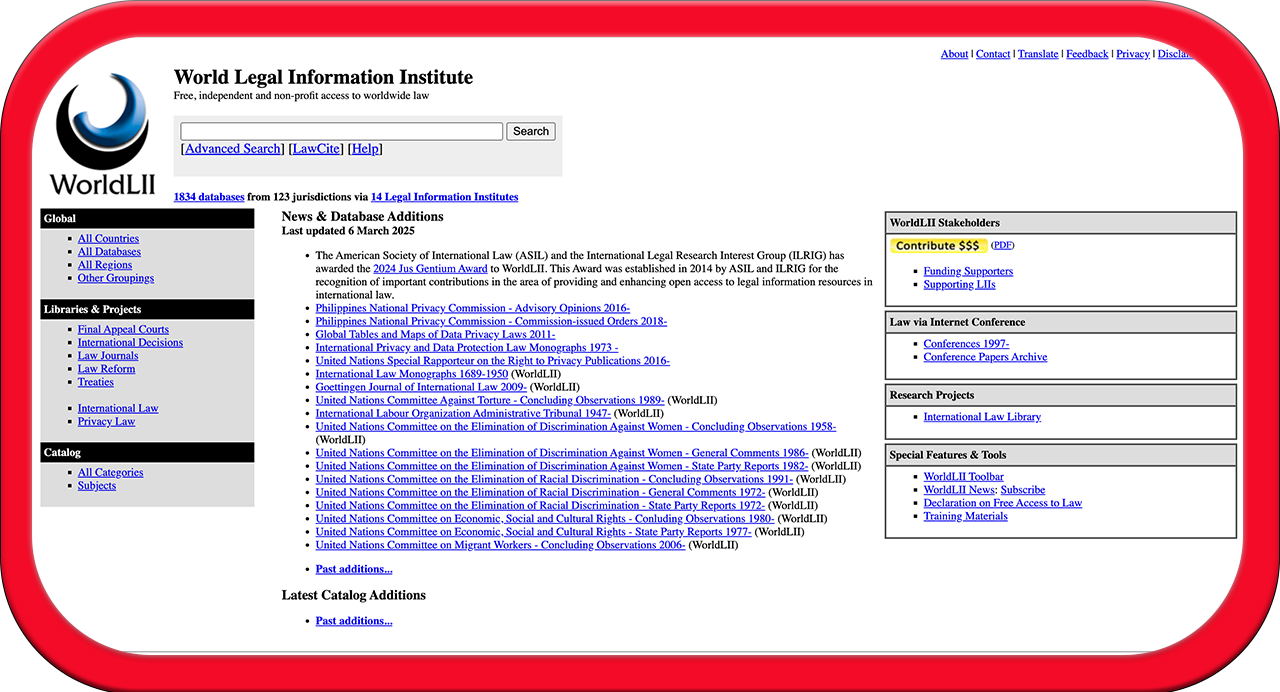Image resolution: width=1280 pixels, height=692 pixels.
Task: Open WorldLII News link
Action: pos(959,490)
